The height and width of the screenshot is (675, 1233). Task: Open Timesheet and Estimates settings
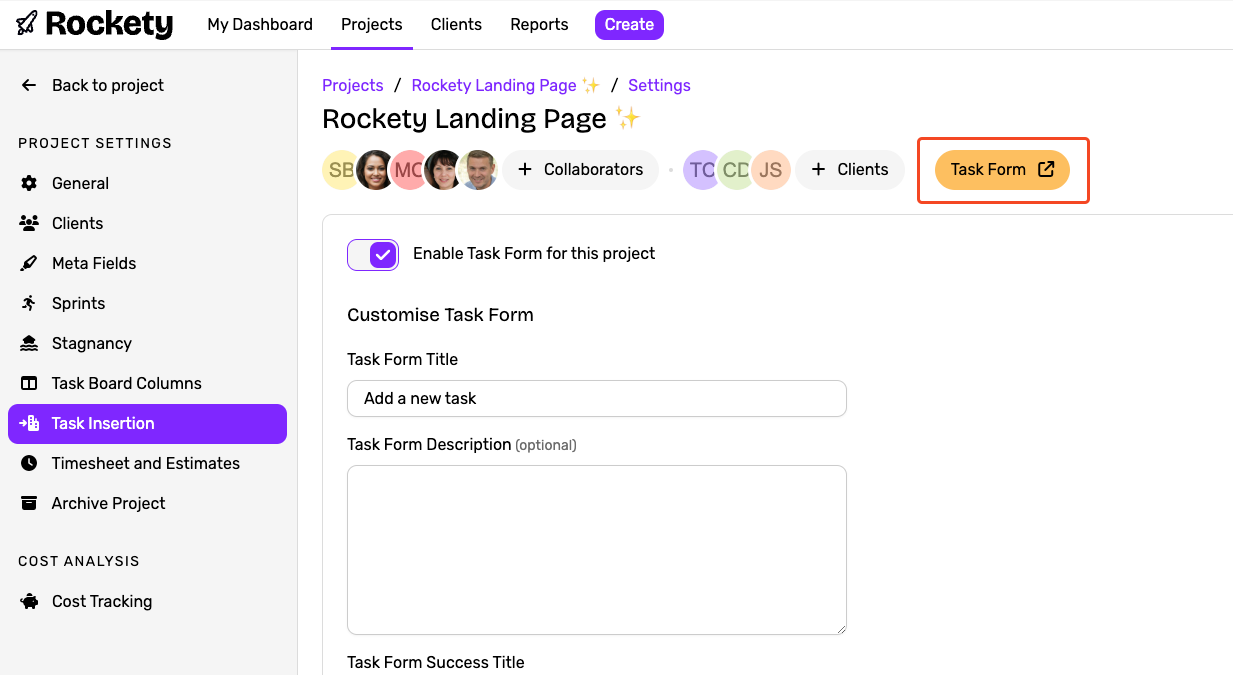click(x=147, y=463)
